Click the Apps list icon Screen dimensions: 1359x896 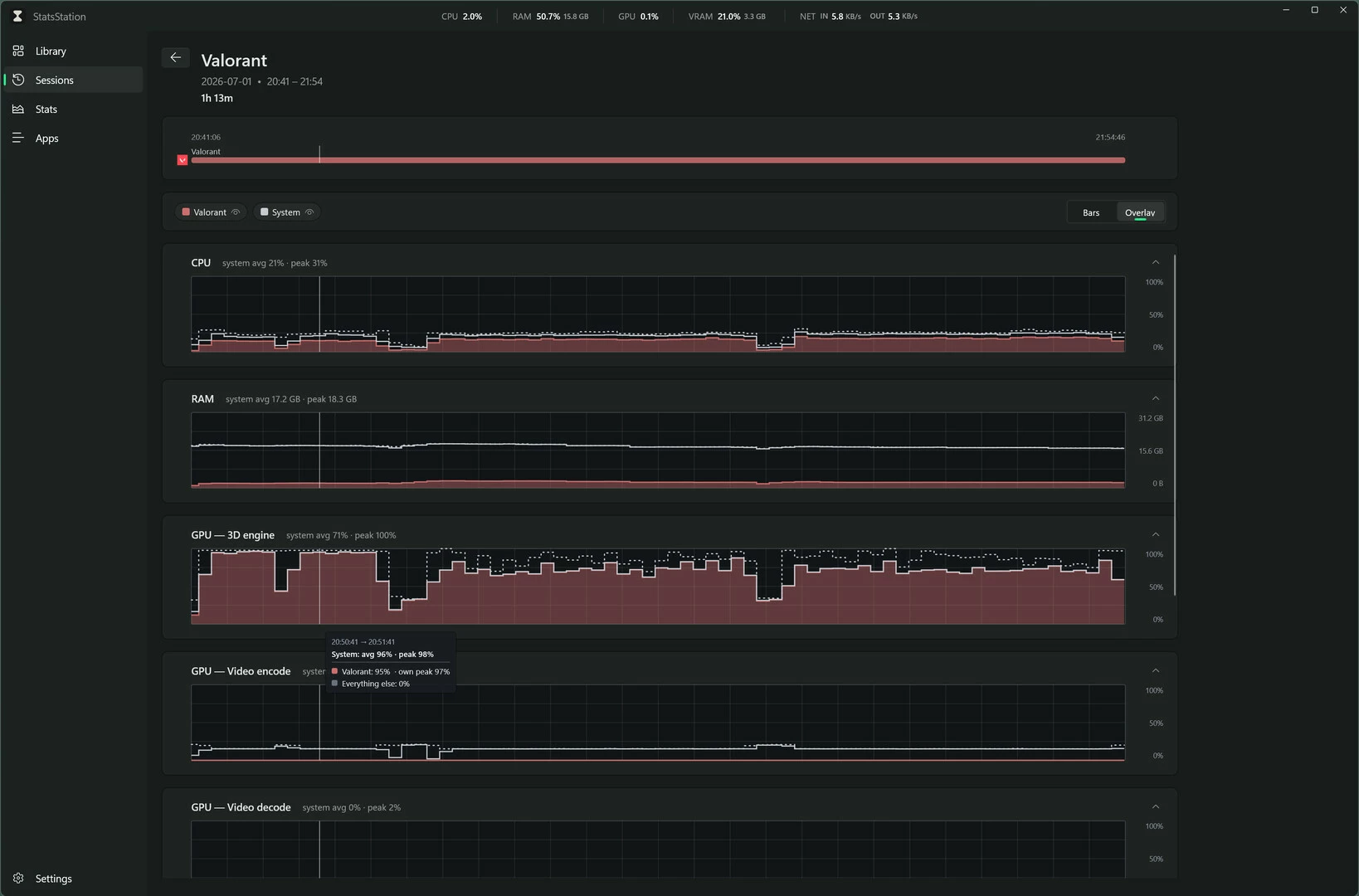point(18,138)
